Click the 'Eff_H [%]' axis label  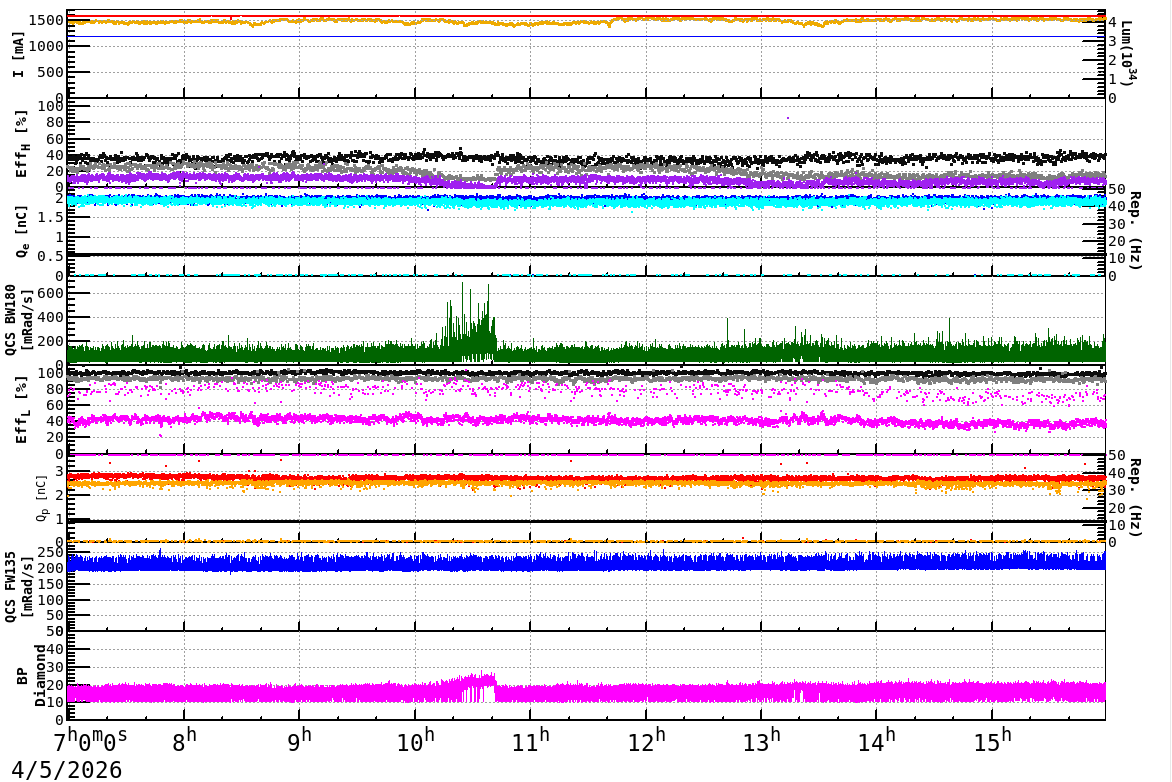click(x=21, y=144)
